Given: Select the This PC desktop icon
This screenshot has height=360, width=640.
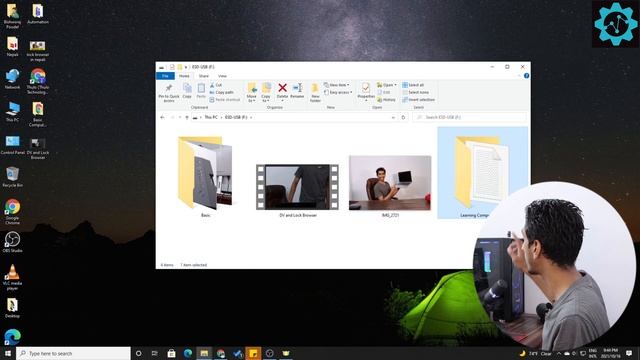Looking at the screenshot, I should 13,111.
